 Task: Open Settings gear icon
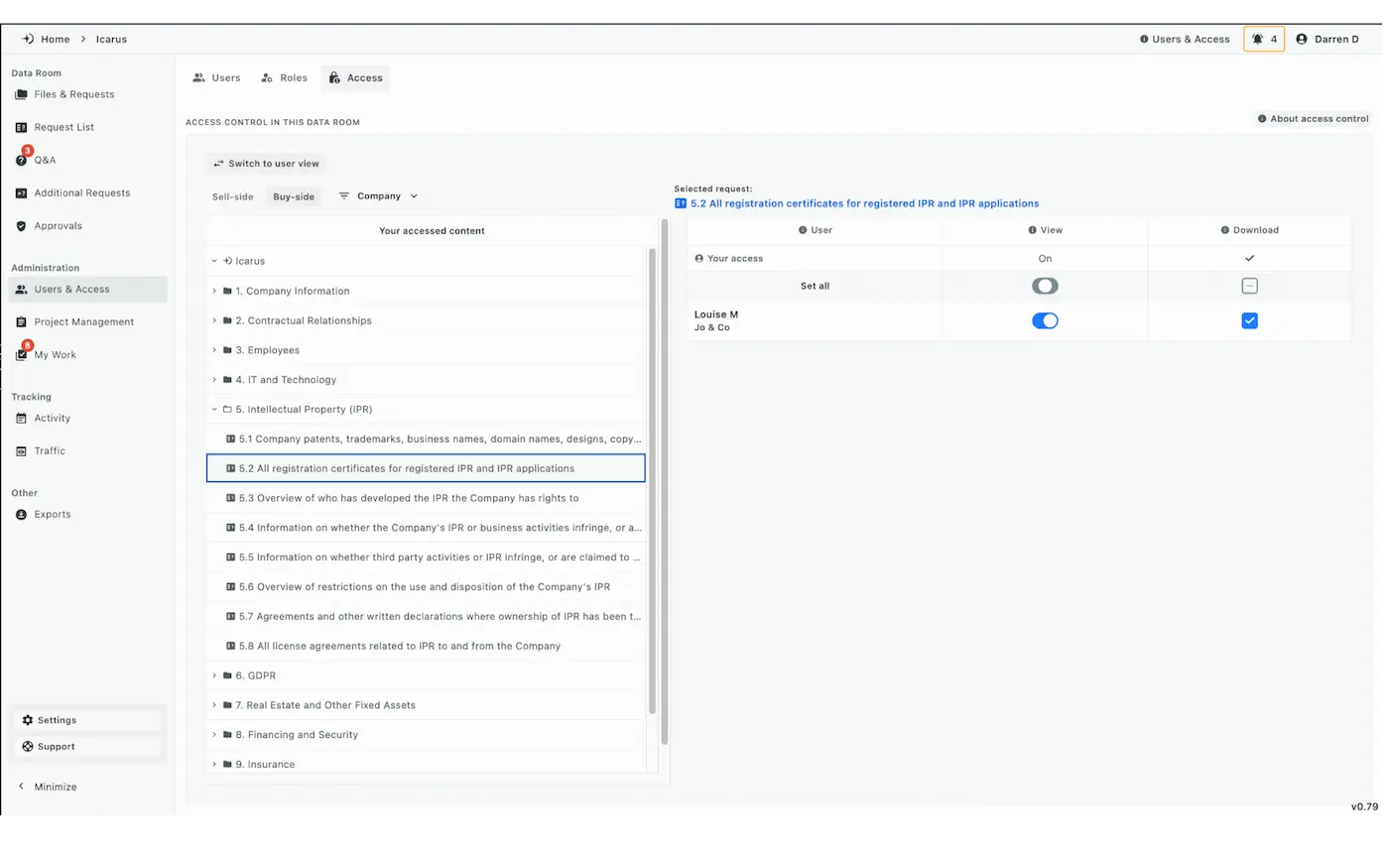28,720
